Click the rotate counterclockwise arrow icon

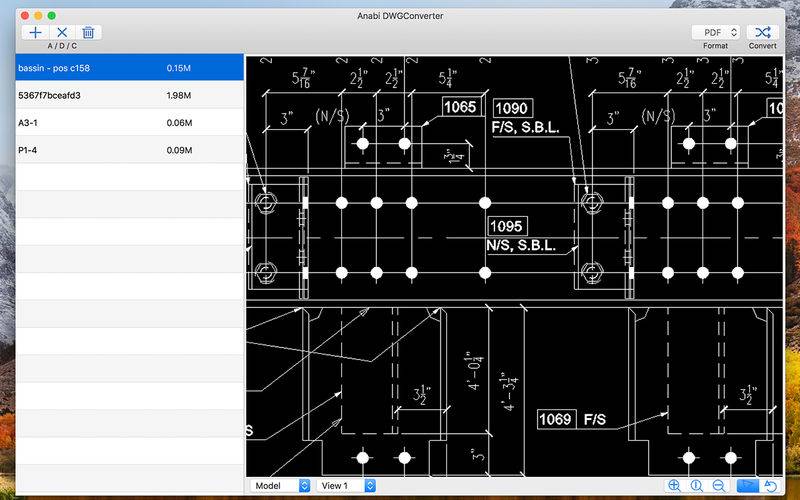(x=771, y=486)
